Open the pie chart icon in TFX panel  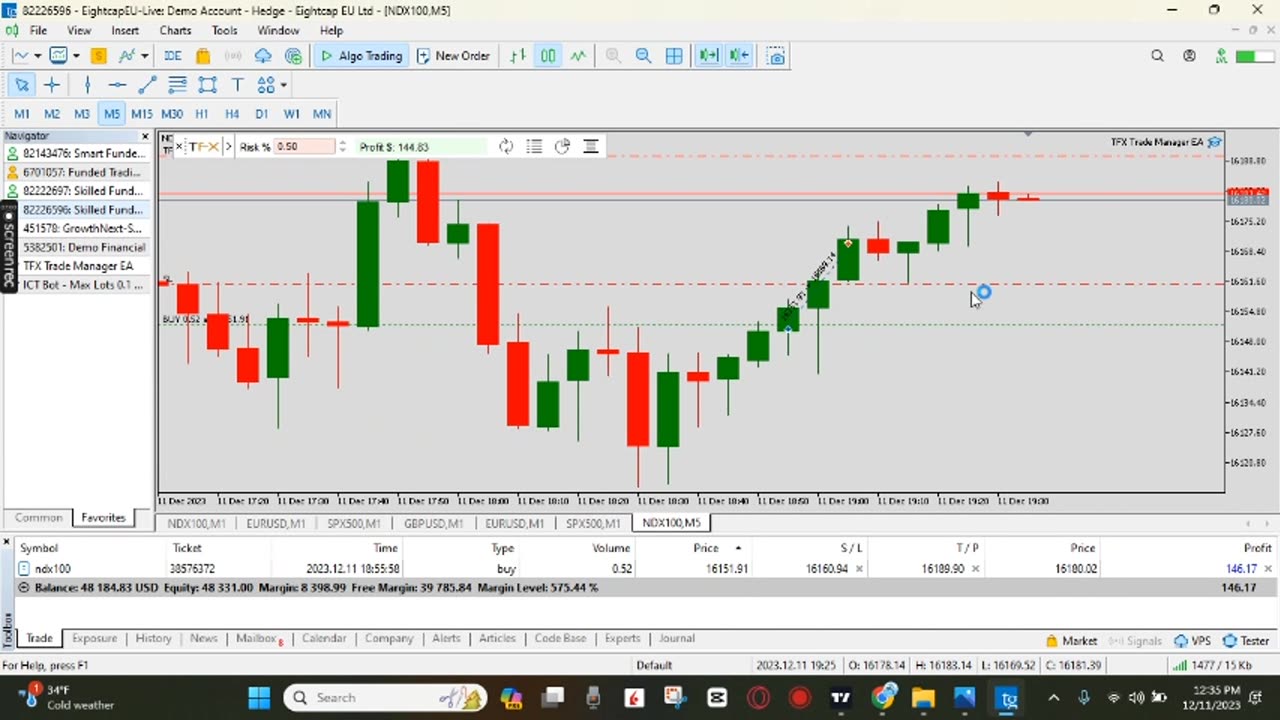(x=562, y=147)
